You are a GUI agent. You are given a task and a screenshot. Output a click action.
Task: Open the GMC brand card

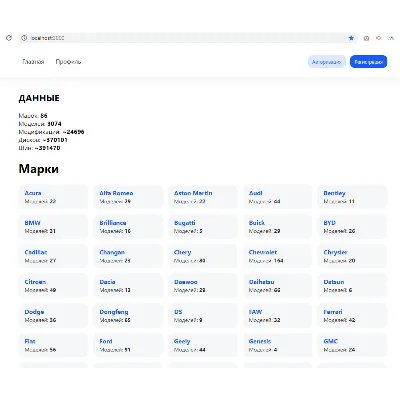(x=352, y=345)
